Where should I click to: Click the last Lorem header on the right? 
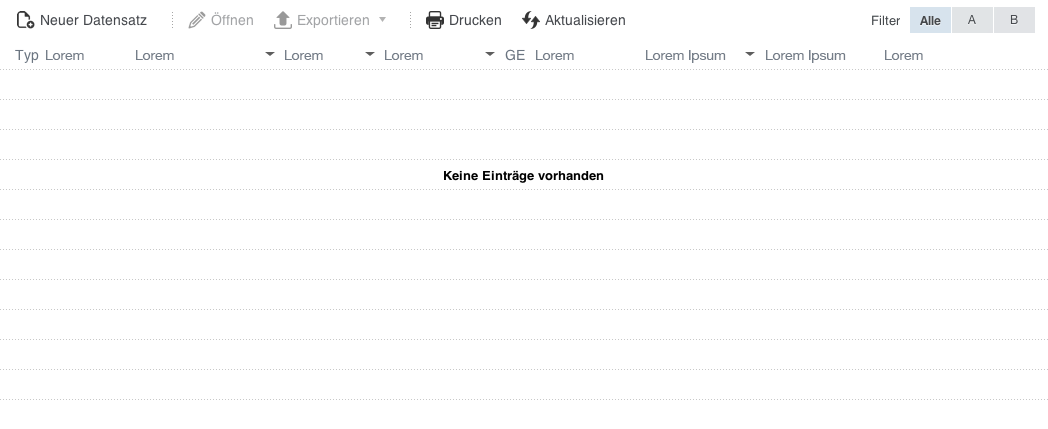903,55
